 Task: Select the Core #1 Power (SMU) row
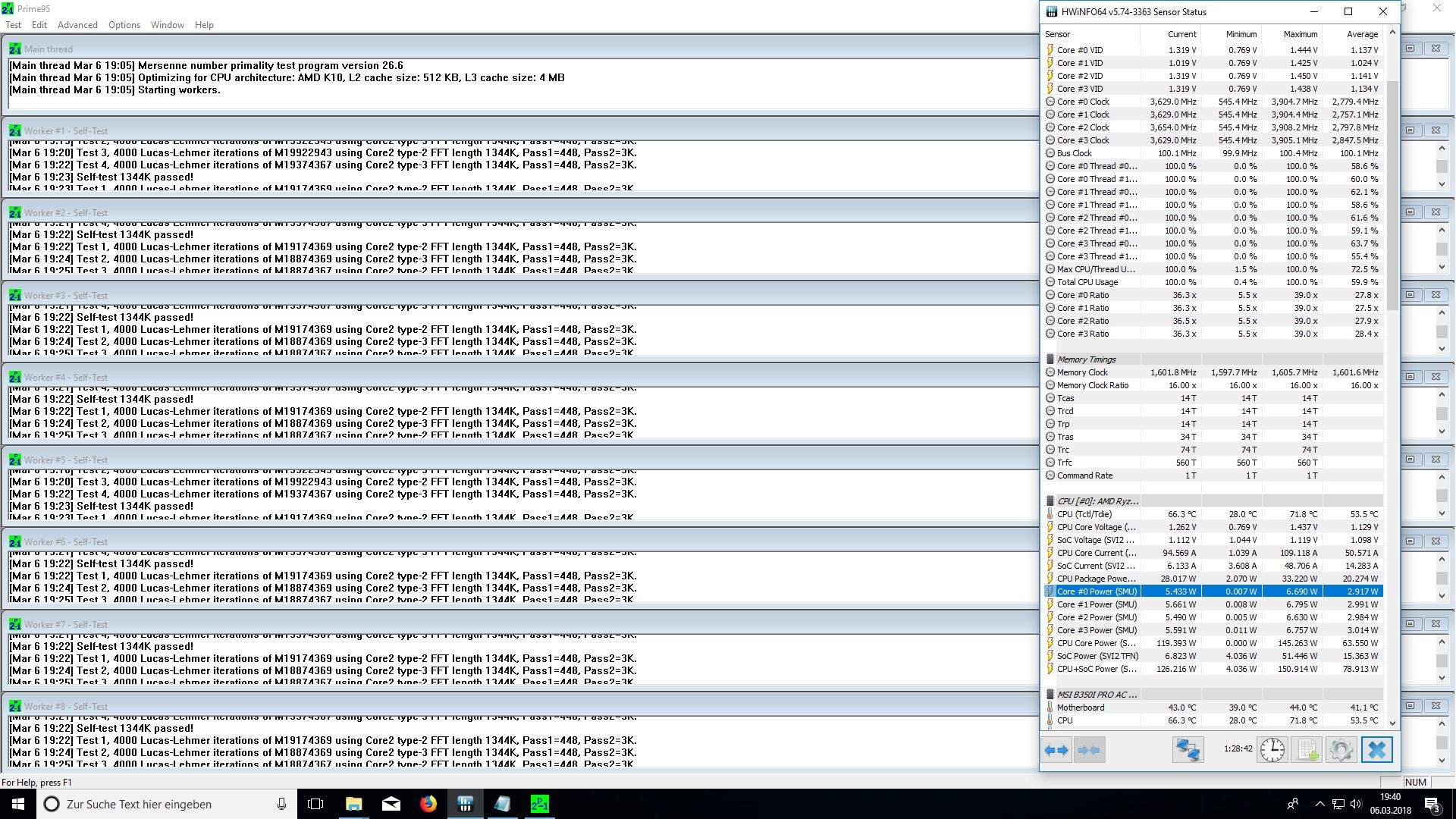[x=1097, y=604]
